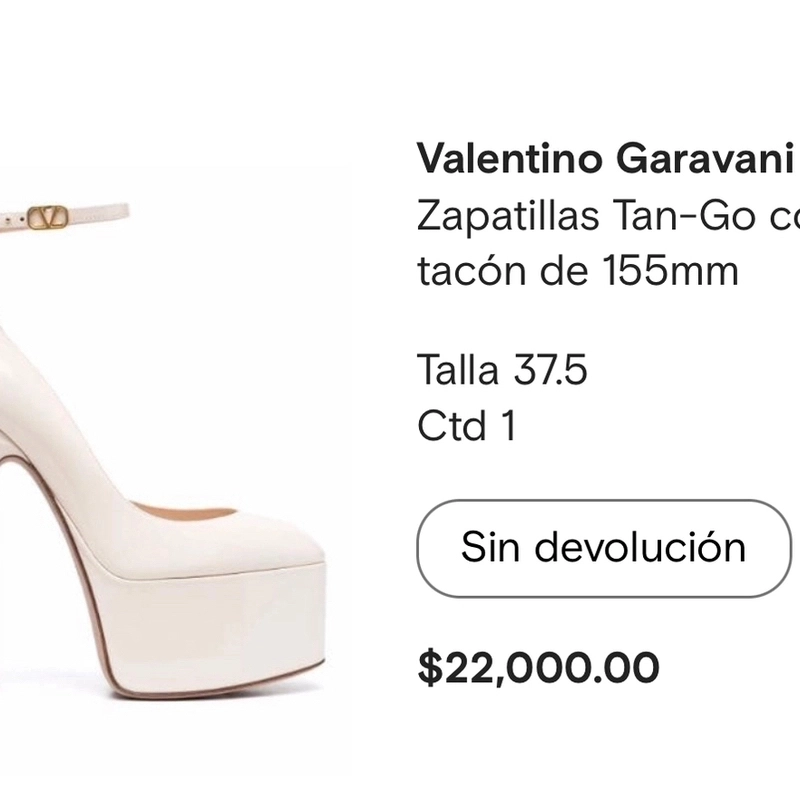Click the strap adjustment holes beside buckle
This screenshot has height=800, width=800.
point(14,219)
